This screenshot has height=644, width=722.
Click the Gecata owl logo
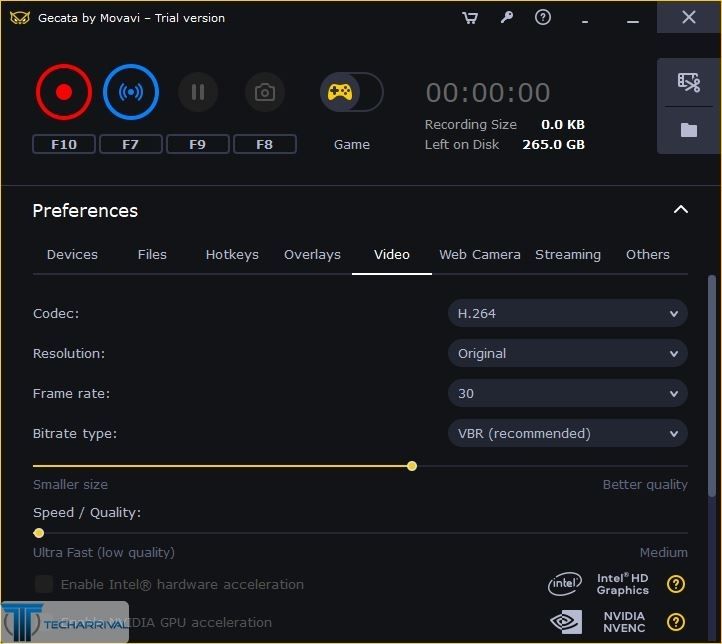tap(20, 18)
